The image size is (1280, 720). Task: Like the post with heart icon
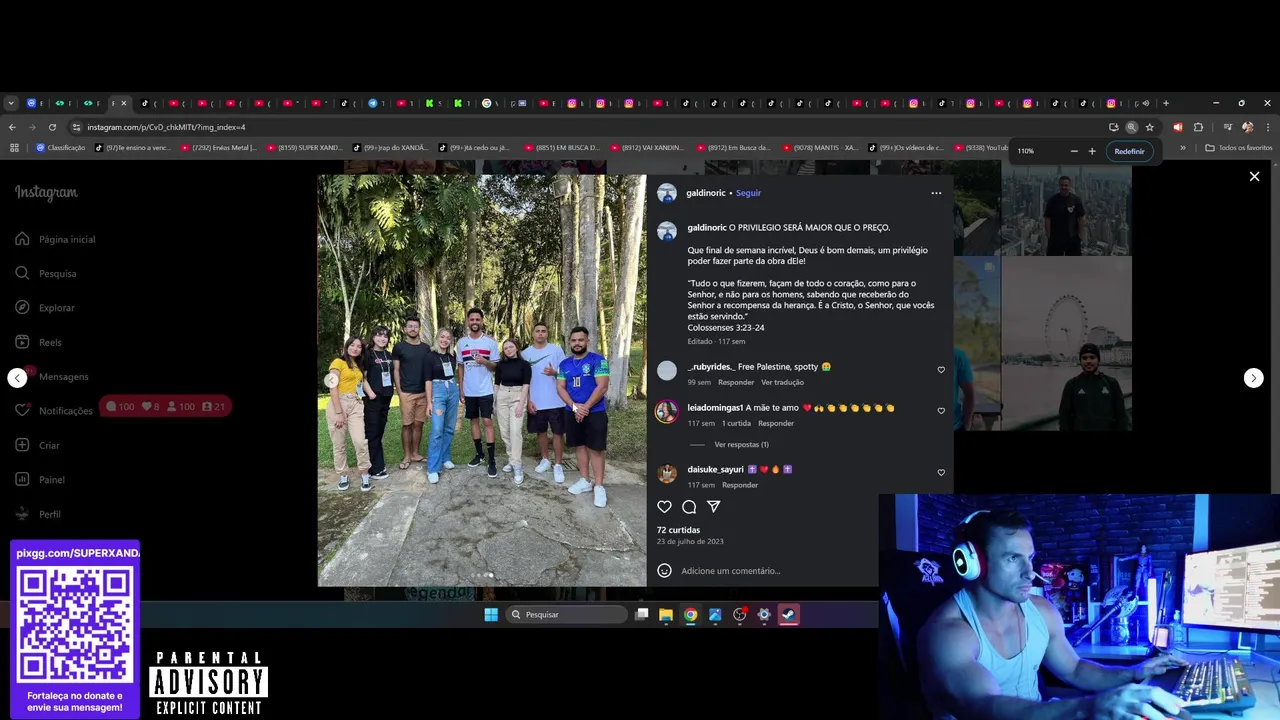(664, 507)
